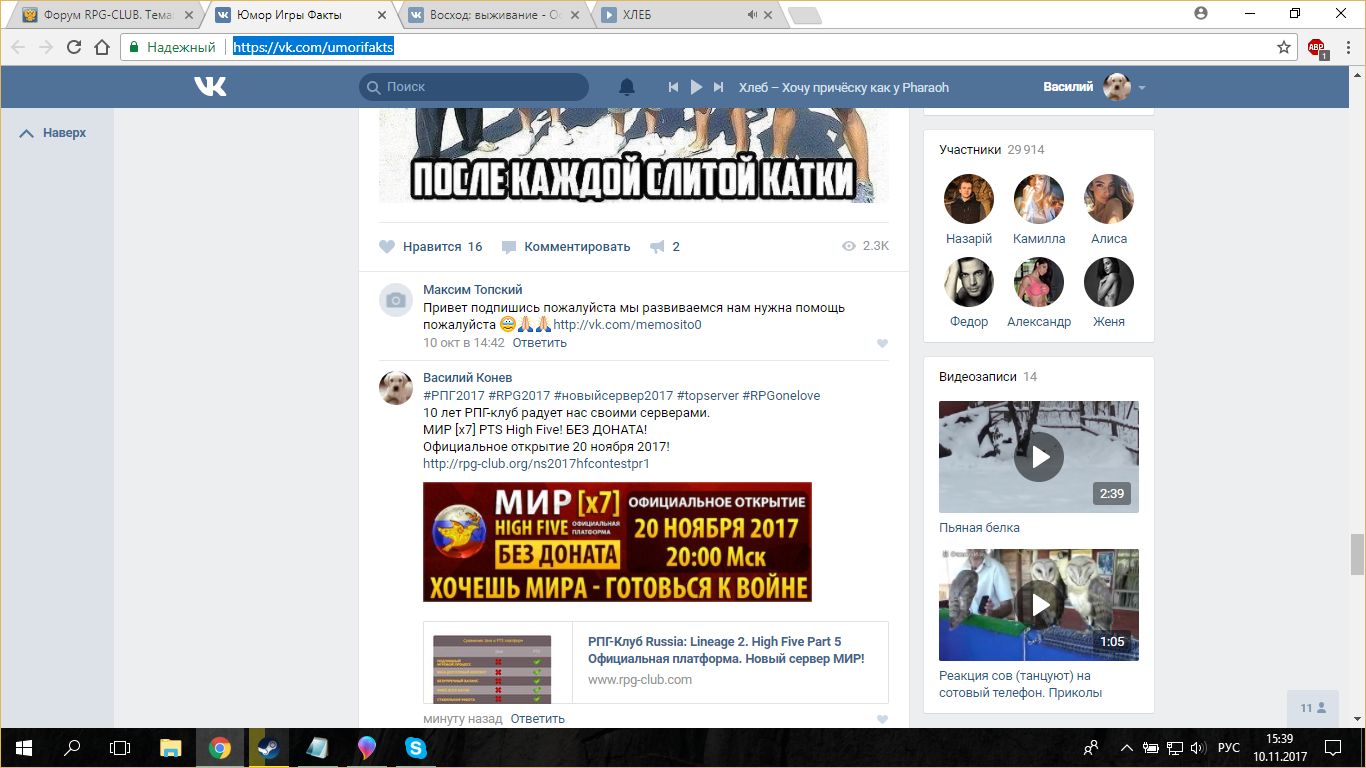
Task: Click the secure padlock Надежный indicator
Action: [x=173, y=47]
